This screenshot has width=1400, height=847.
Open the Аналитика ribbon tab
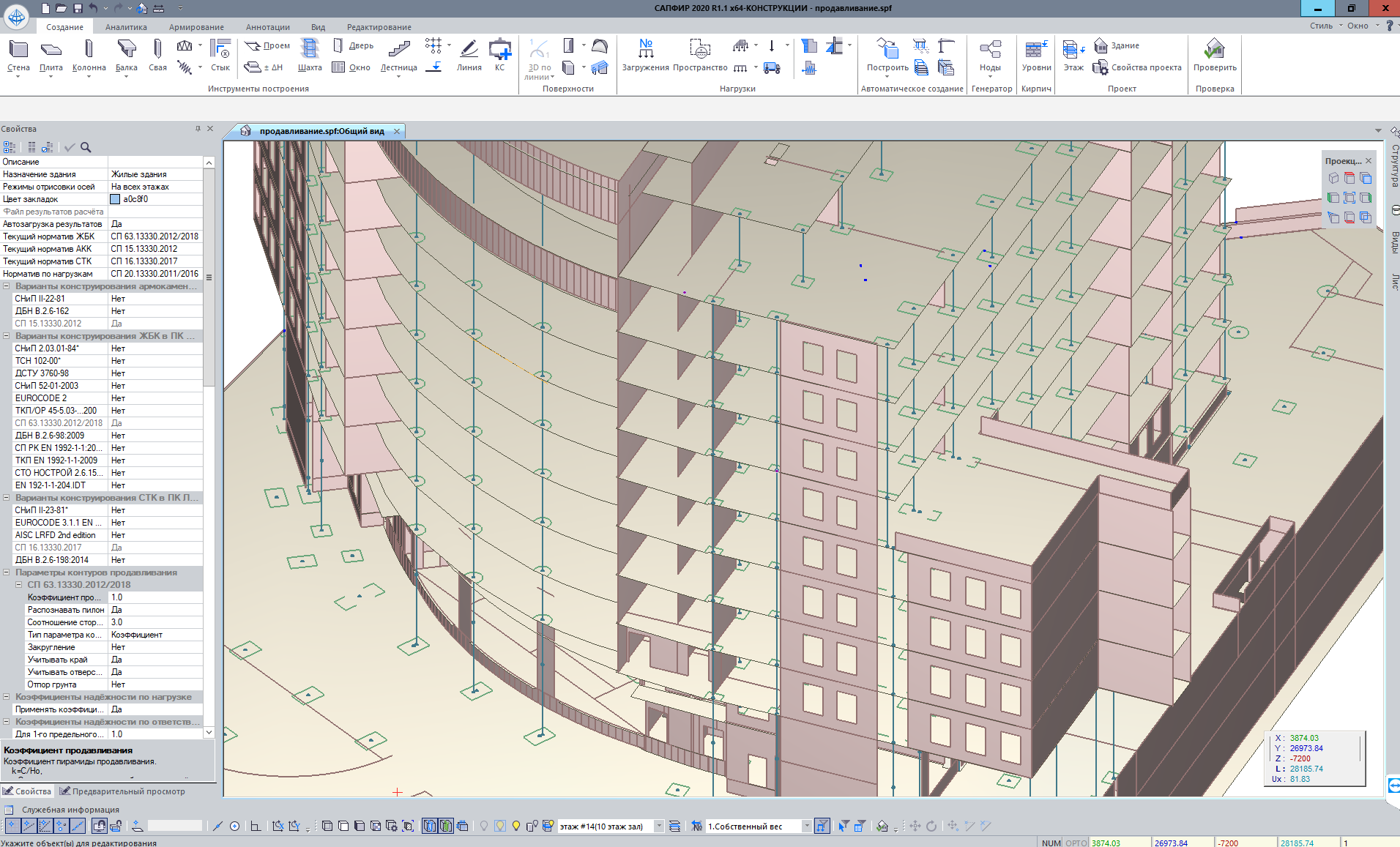126,27
